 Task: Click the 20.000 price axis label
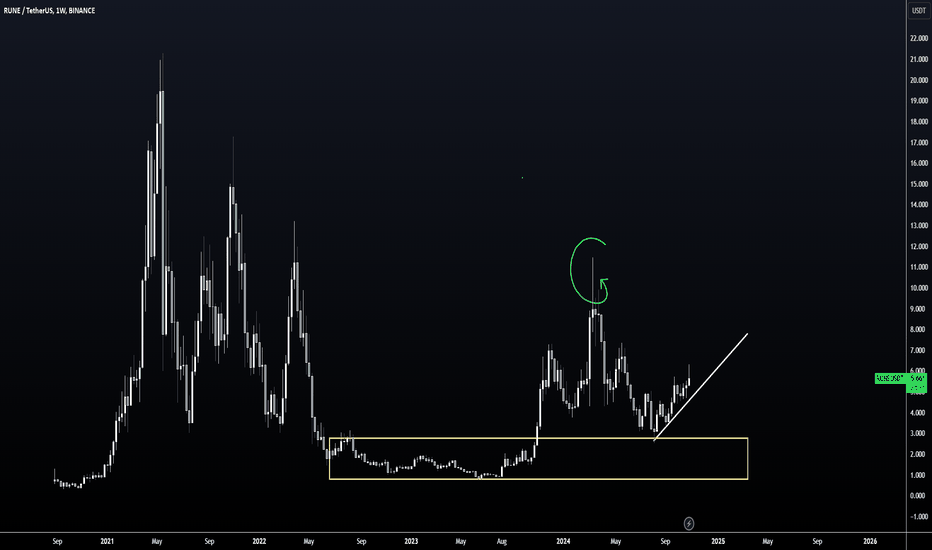click(919, 80)
